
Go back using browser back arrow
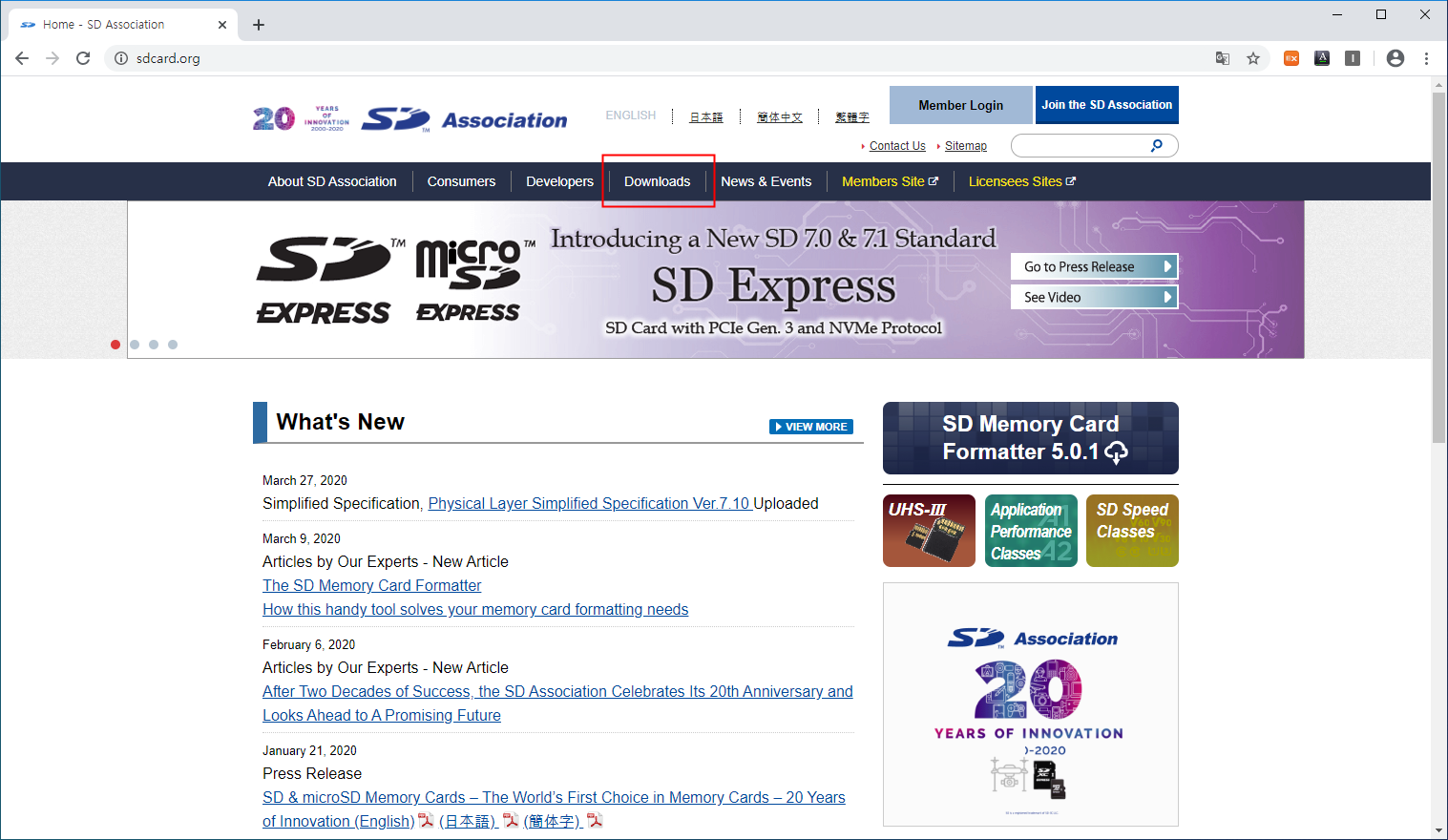22,58
